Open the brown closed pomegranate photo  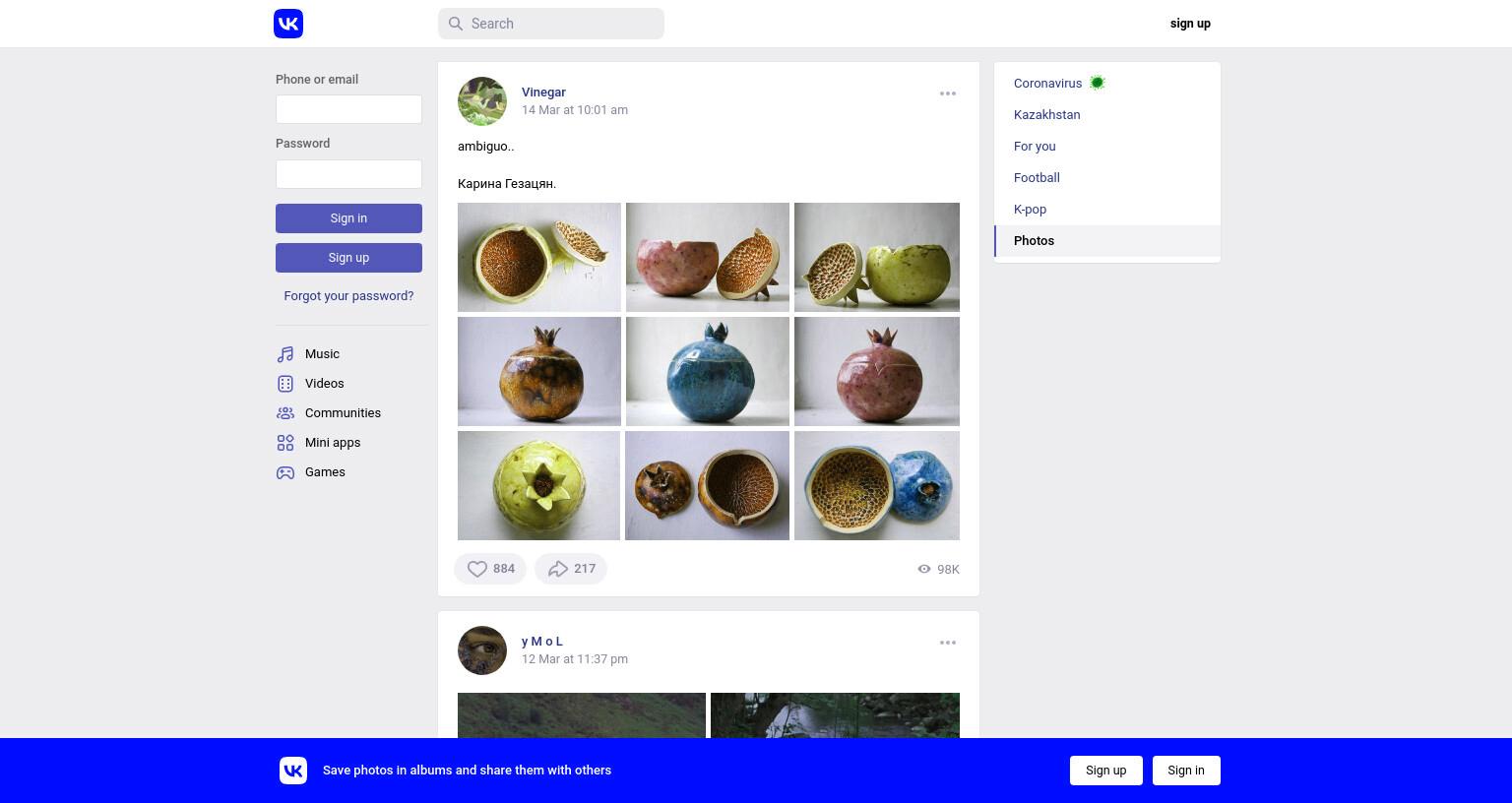coord(539,371)
